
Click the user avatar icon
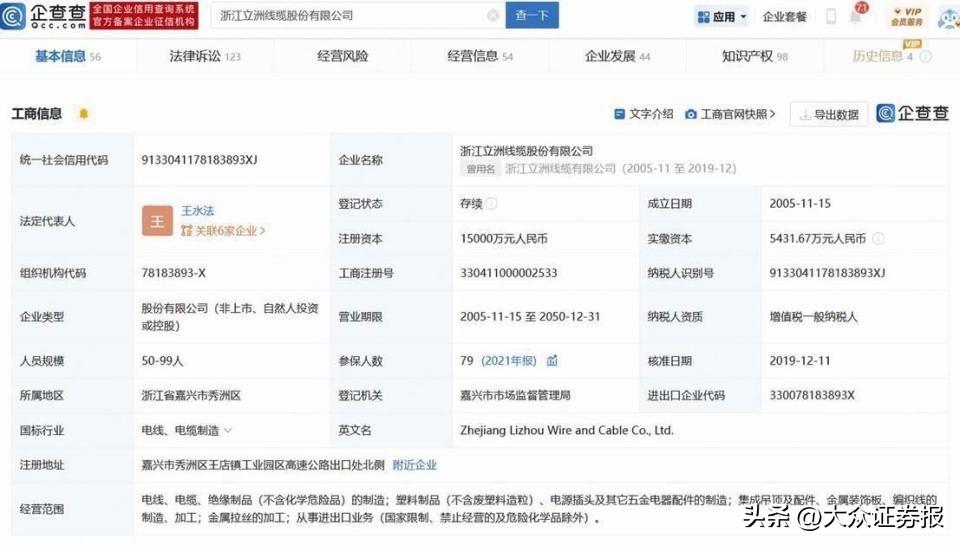[x=948, y=17]
